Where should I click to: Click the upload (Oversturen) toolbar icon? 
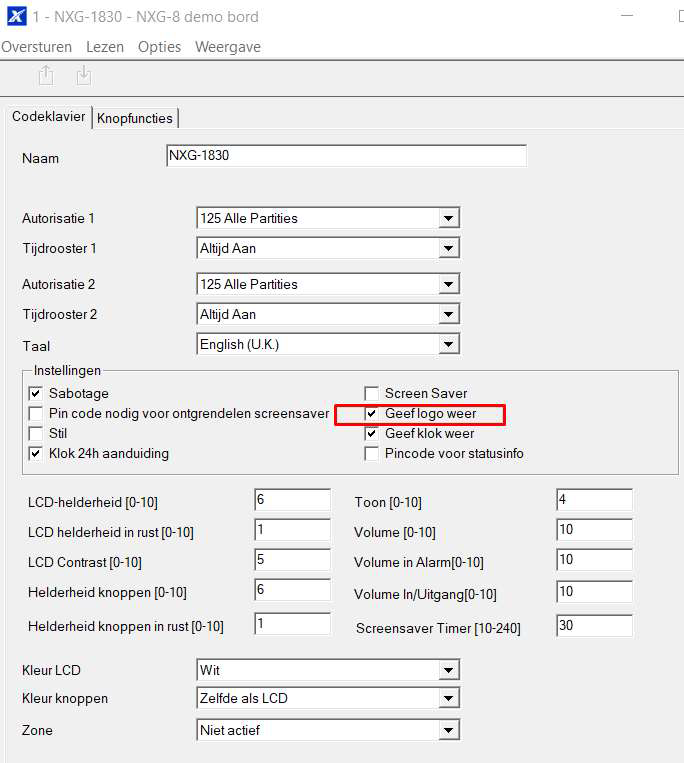(46, 75)
